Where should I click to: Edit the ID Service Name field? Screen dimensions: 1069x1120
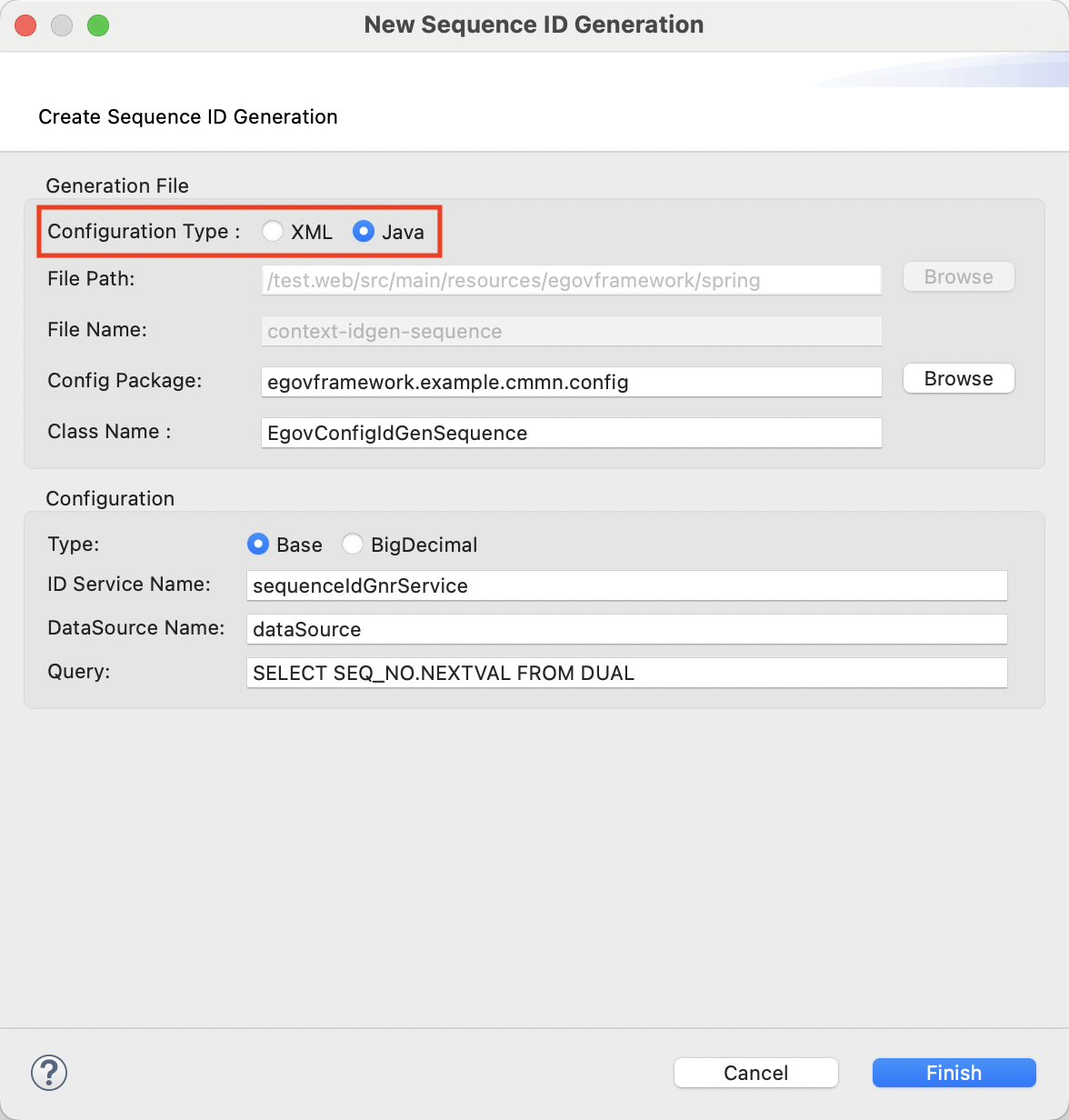click(x=626, y=585)
